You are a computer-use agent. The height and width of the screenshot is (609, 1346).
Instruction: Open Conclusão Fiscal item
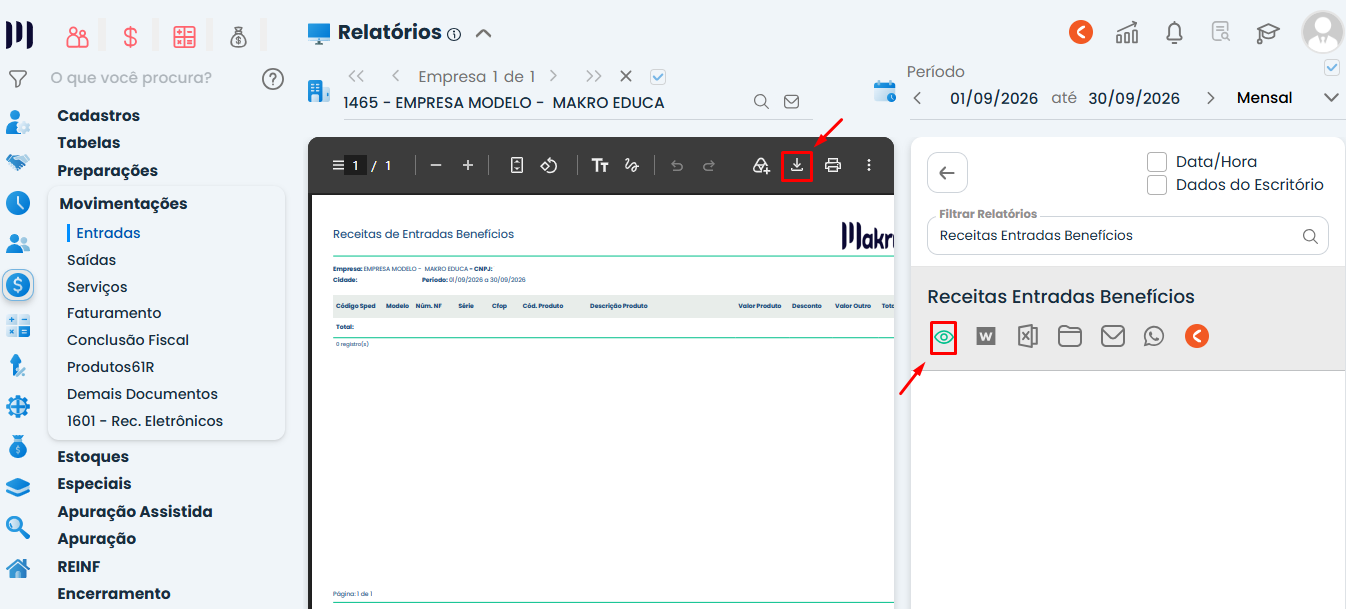pos(128,340)
